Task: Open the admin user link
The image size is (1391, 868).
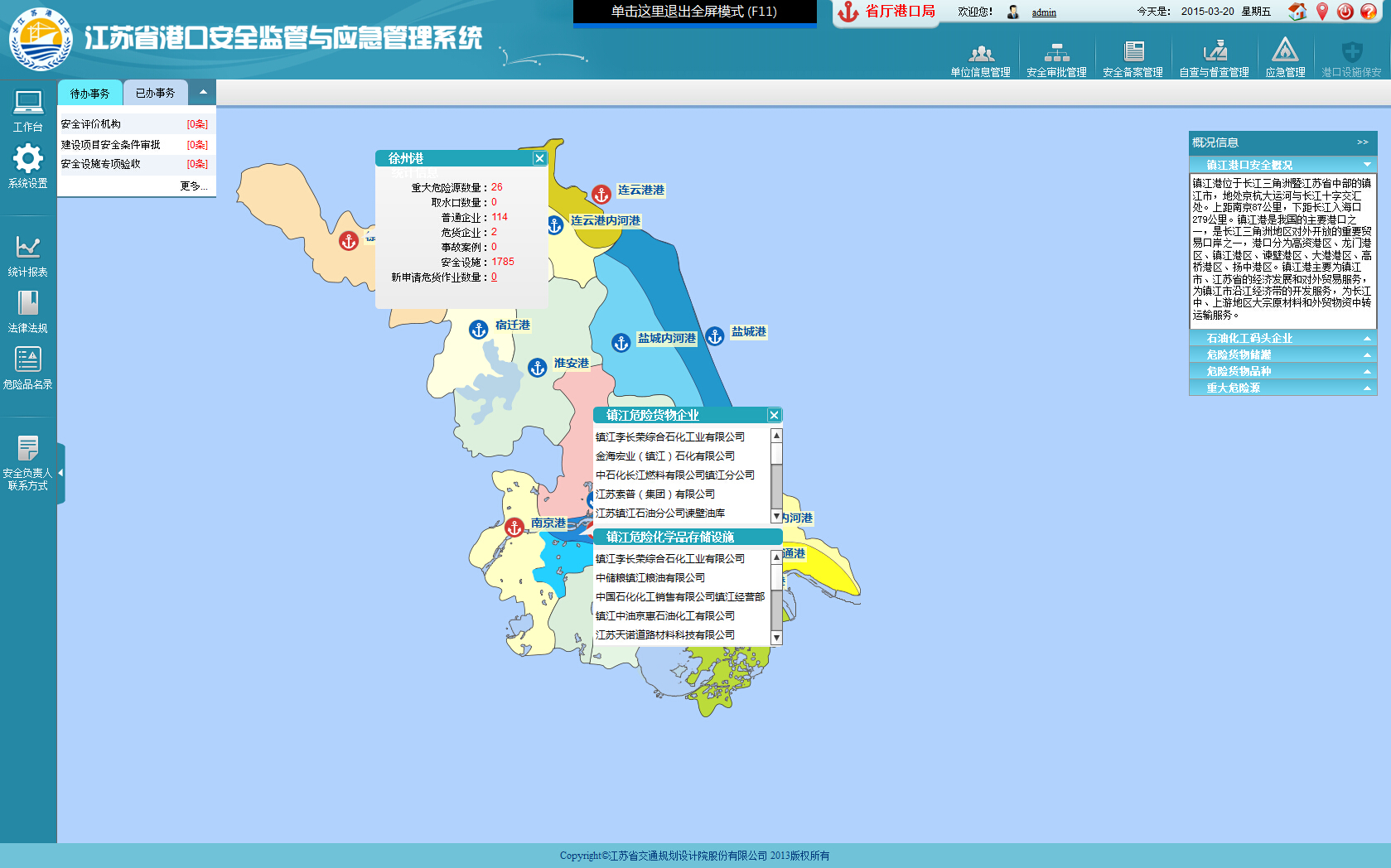Action: 1043,12
